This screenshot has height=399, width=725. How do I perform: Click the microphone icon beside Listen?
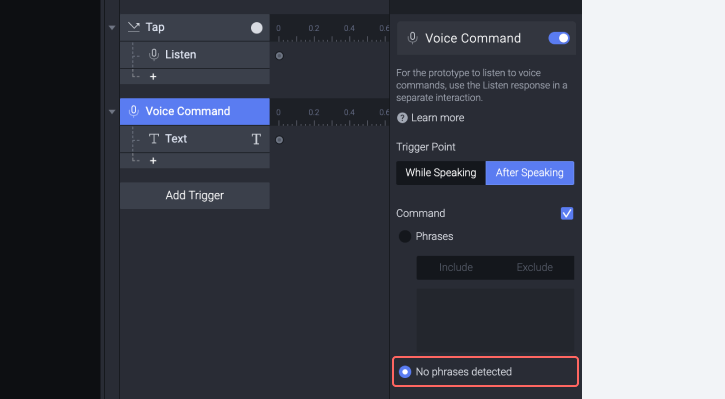[x=154, y=55]
